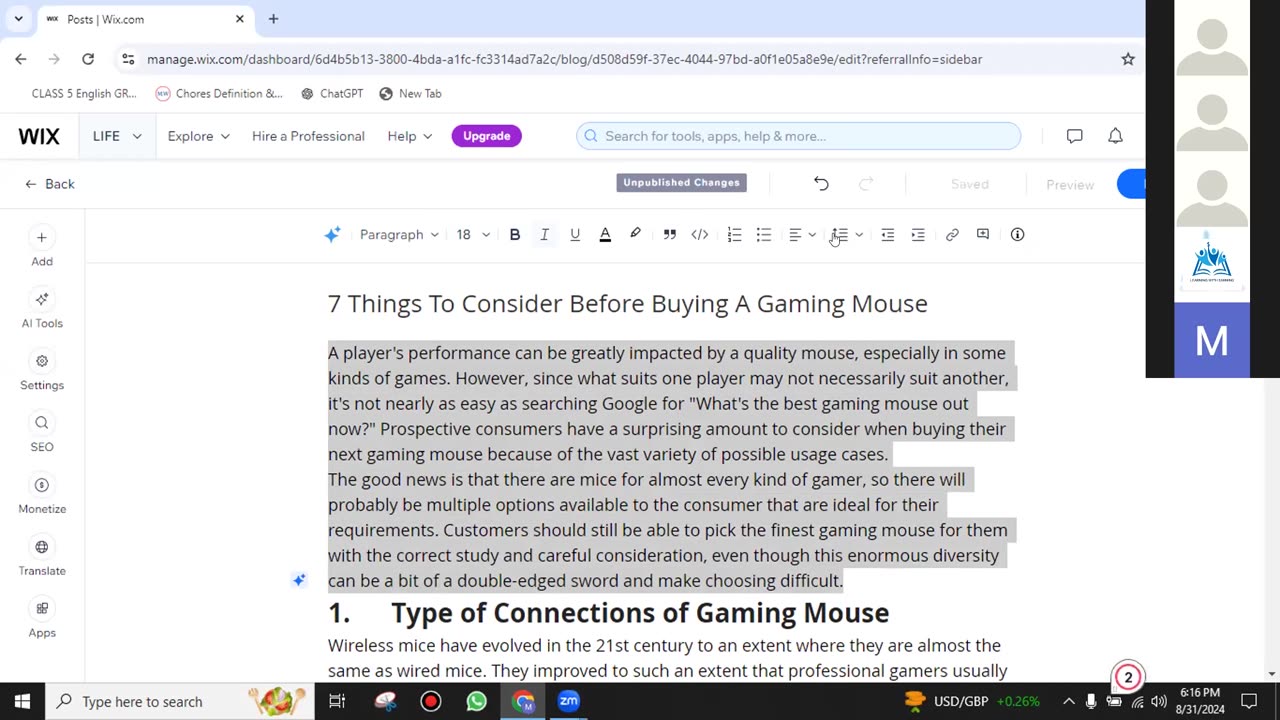The height and width of the screenshot is (720, 1280).
Task: Open the text color picker
Action: tap(605, 235)
